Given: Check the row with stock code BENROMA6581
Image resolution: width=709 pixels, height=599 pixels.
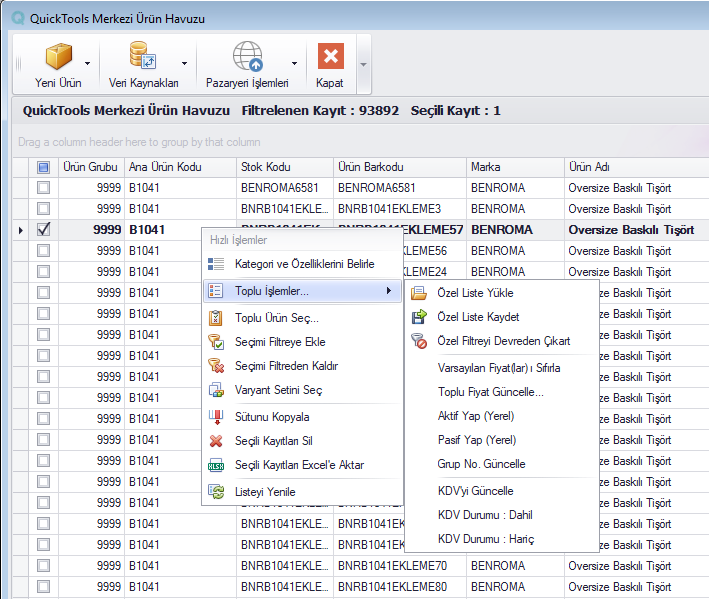Looking at the screenshot, I should pos(43,188).
